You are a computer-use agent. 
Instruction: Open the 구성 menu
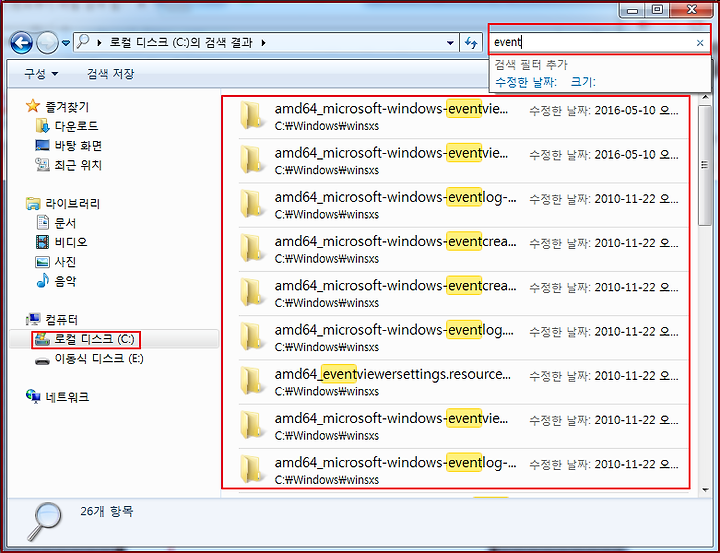[x=41, y=73]
